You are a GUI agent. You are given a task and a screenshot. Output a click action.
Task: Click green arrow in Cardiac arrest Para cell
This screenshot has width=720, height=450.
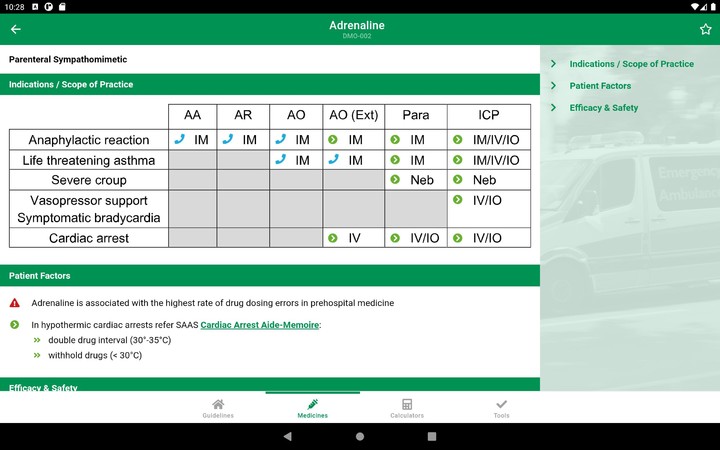pyautogui.click(x=395, y=238)
